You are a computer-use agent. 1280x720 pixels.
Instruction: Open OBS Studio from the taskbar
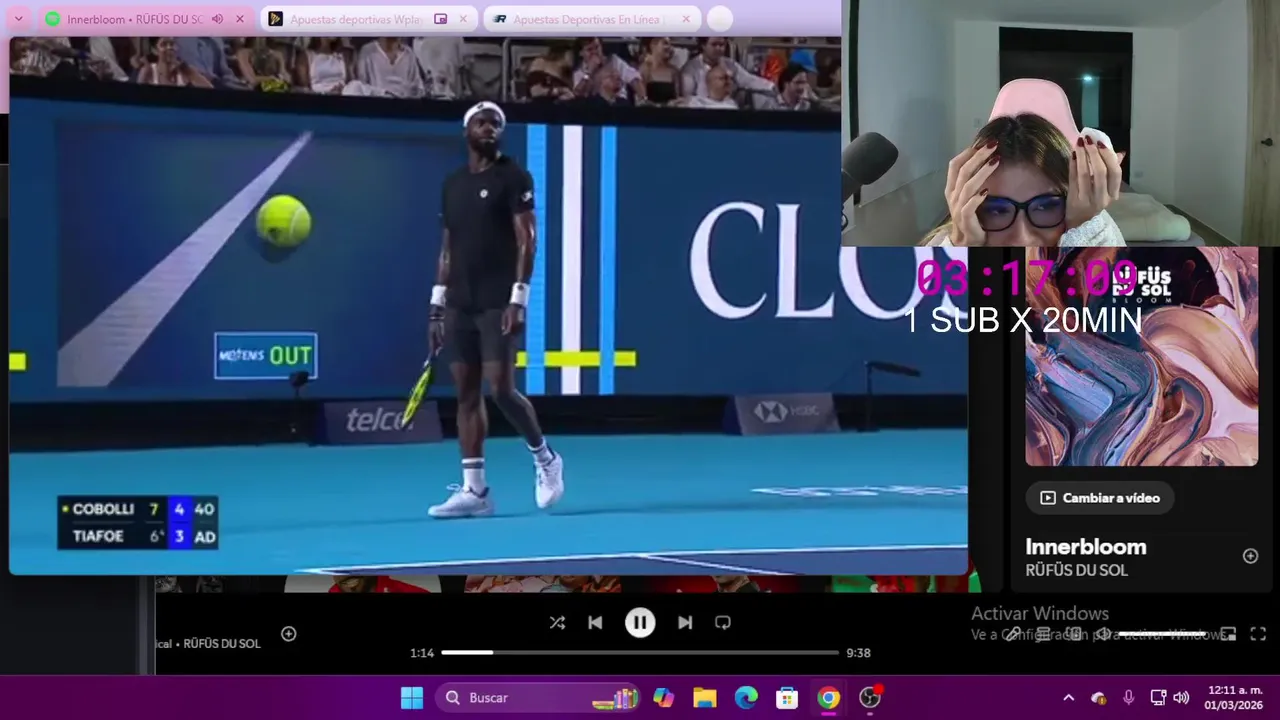pyautogui.click(x=870, y=698)
